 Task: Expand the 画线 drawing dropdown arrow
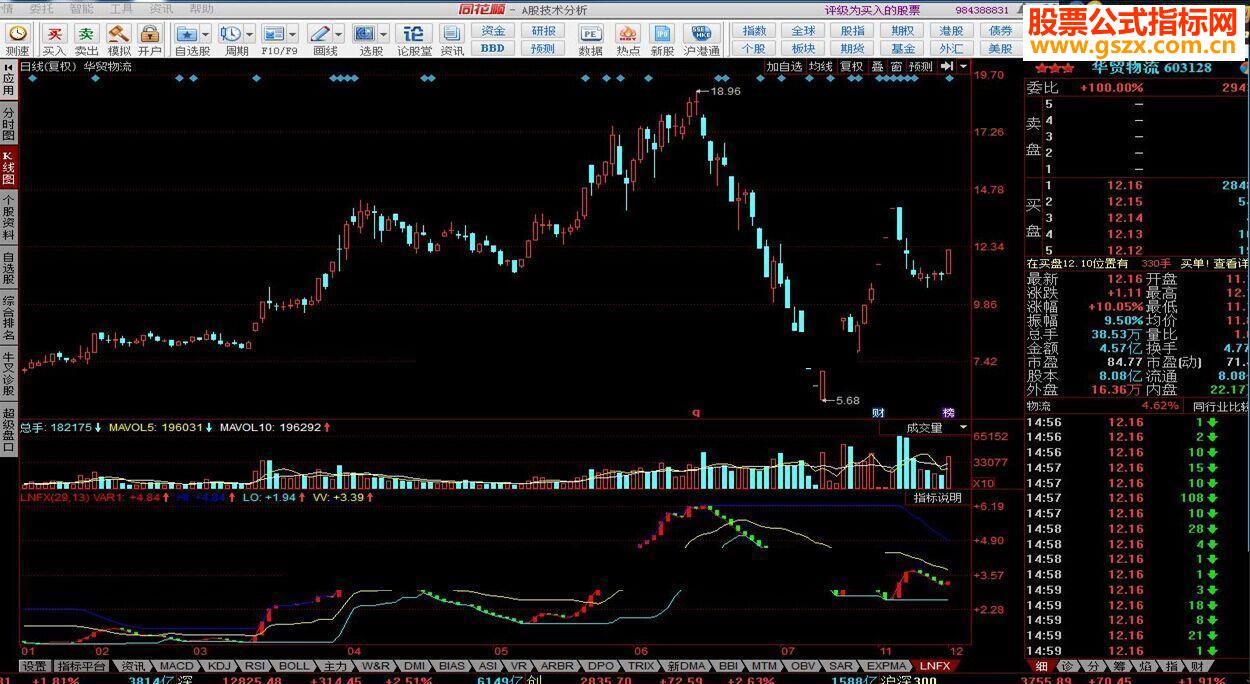coord(339,34)
